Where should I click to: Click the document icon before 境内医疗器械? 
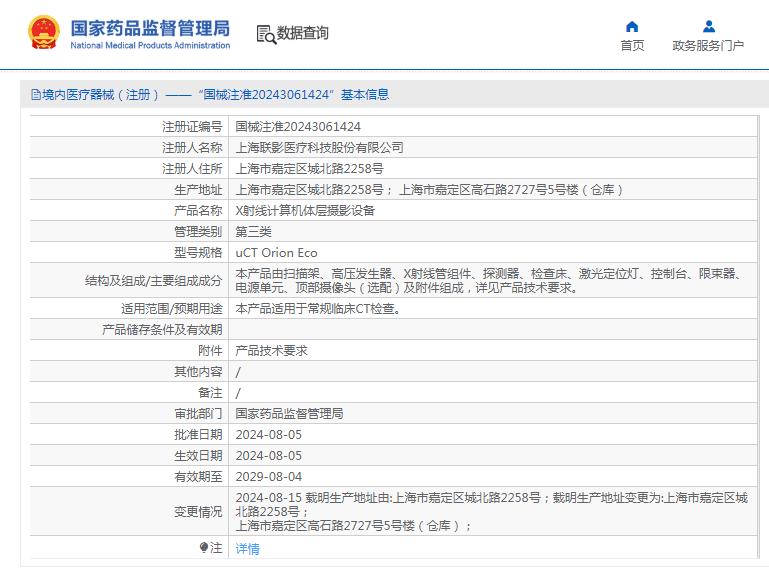point(36,95)
